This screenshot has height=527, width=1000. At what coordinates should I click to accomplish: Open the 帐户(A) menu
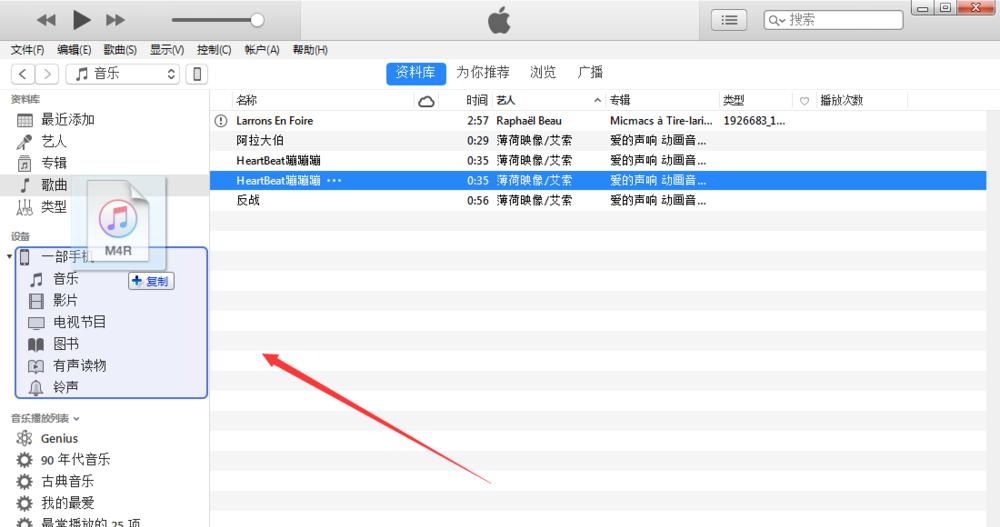coord(262,50)
